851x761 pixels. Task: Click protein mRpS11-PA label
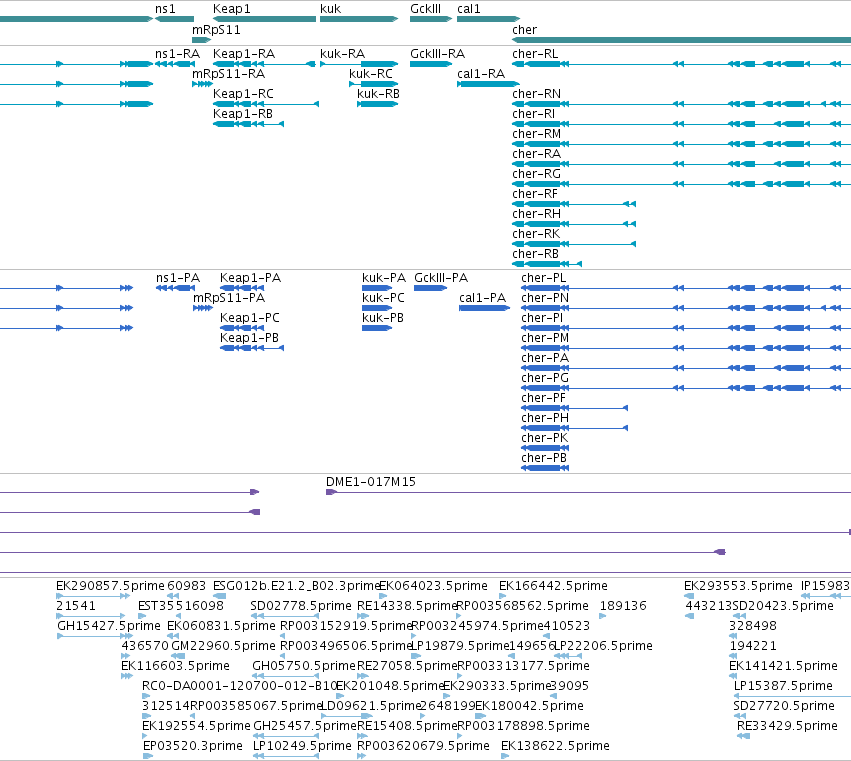[x=229, y=298]
